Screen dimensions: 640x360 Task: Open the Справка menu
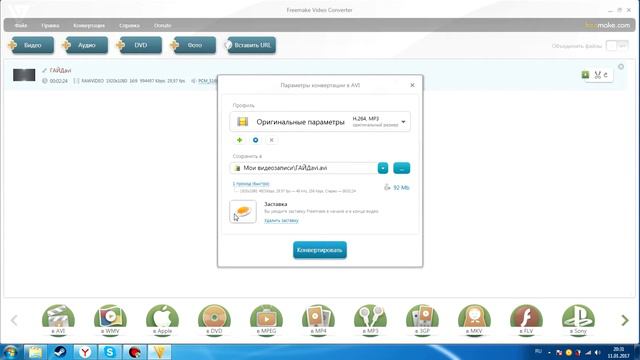[129, 25]
